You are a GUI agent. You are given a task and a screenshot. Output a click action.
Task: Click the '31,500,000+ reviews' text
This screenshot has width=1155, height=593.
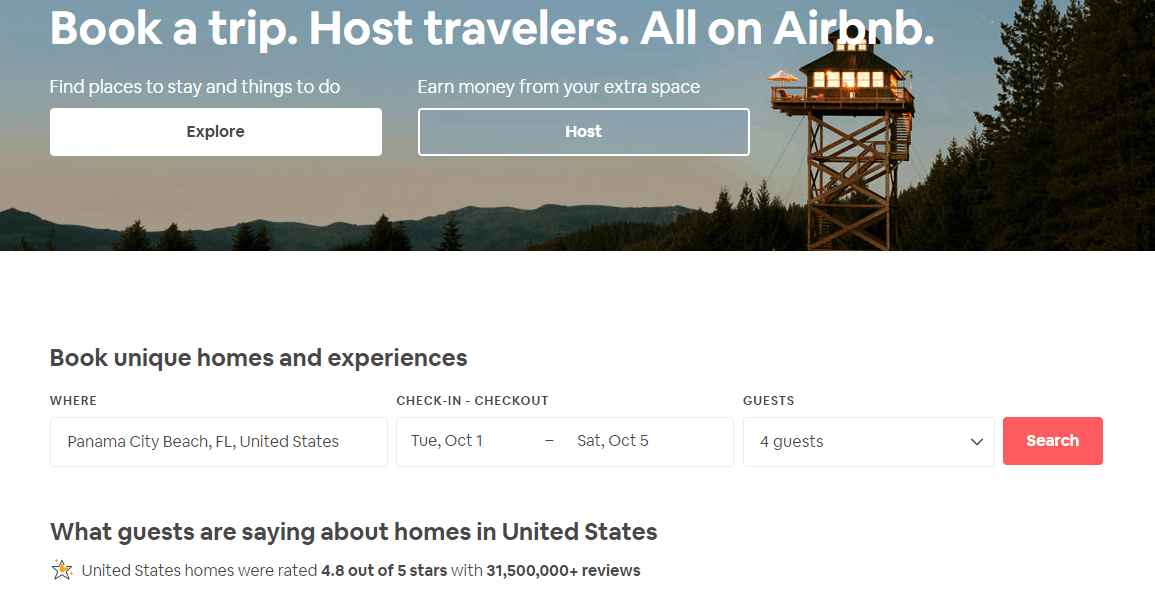pos(564,570)
